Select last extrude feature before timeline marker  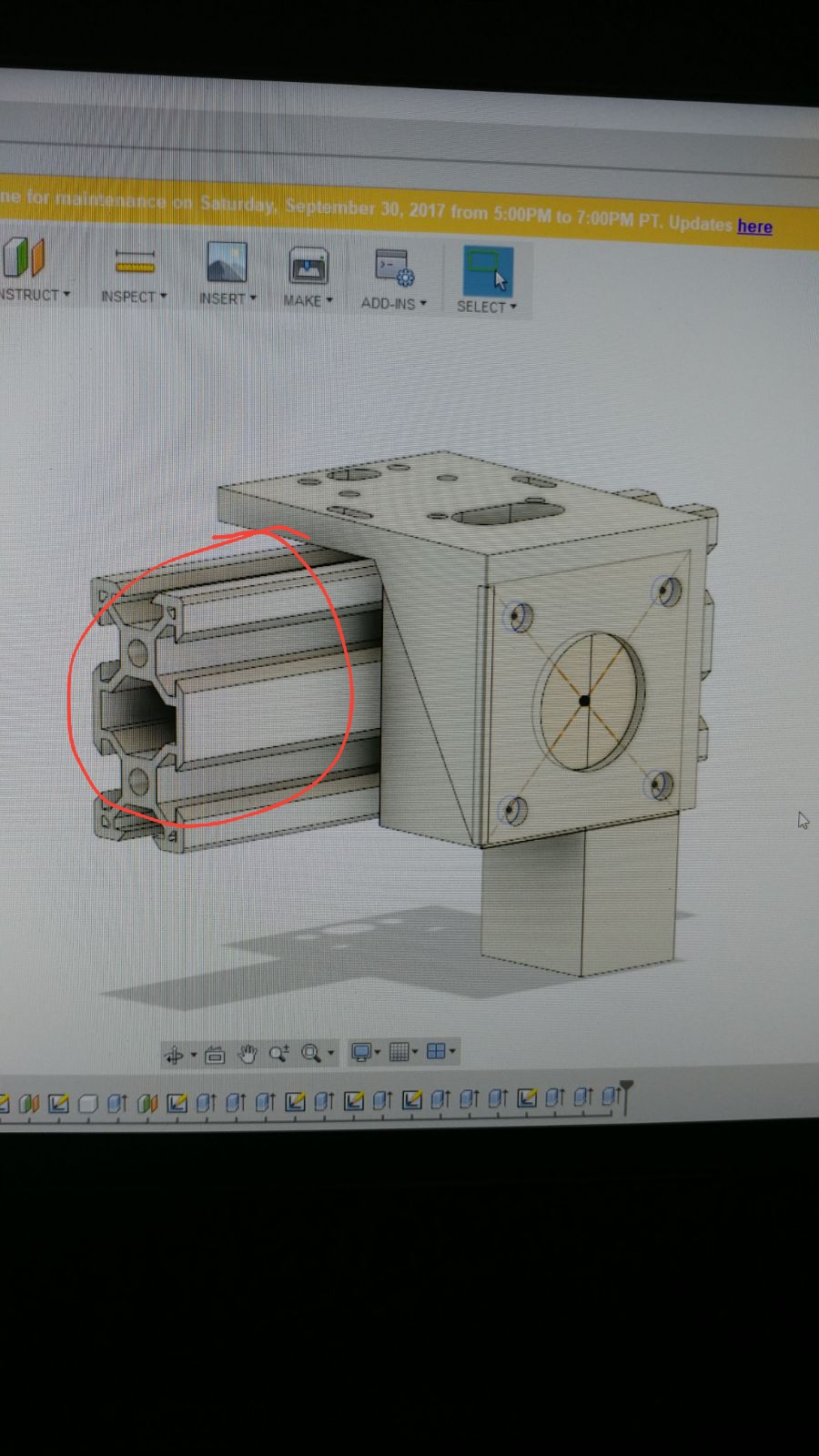[612, 1097]
